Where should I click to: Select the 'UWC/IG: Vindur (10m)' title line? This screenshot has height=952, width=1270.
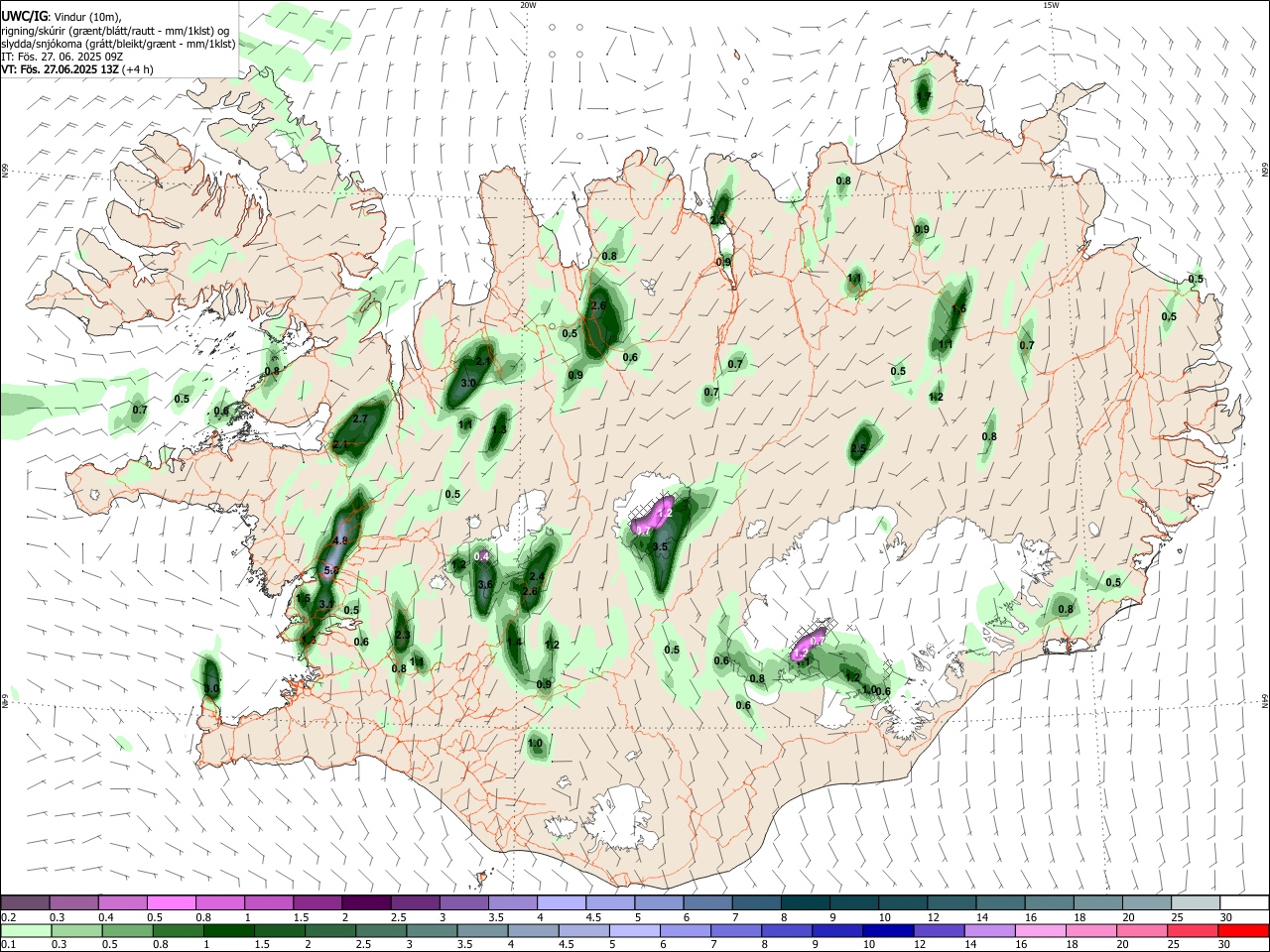pyautogui.click(x=62, y=17)
